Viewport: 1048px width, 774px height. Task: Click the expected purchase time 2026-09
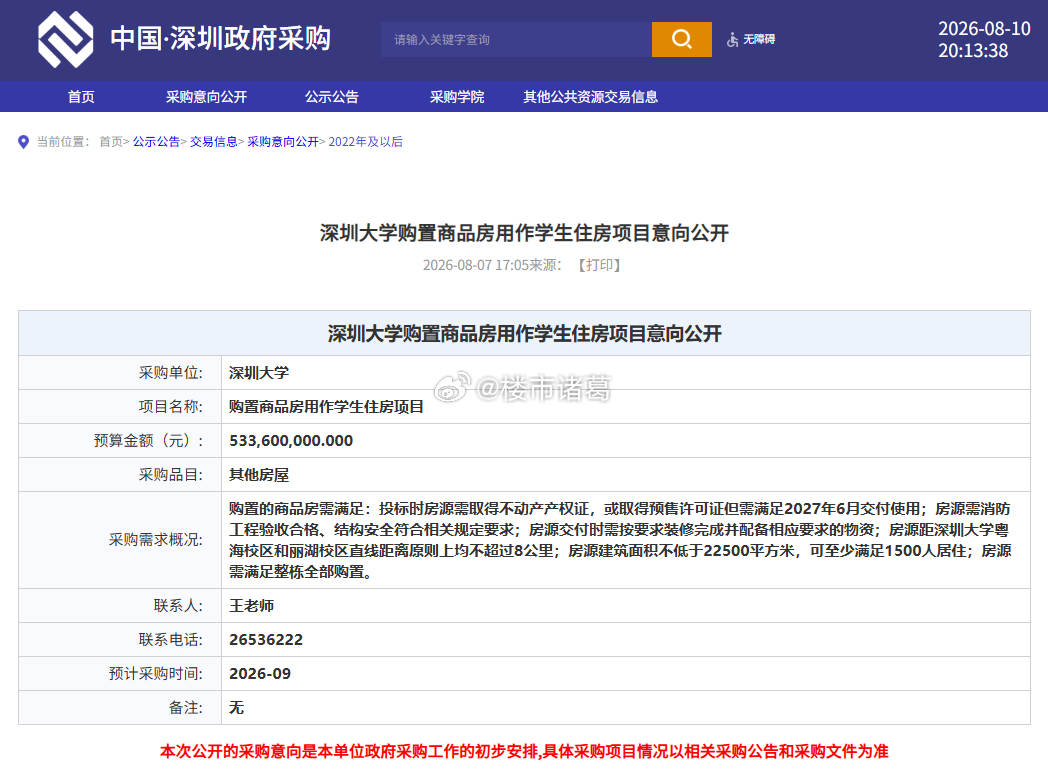point(260,674)
